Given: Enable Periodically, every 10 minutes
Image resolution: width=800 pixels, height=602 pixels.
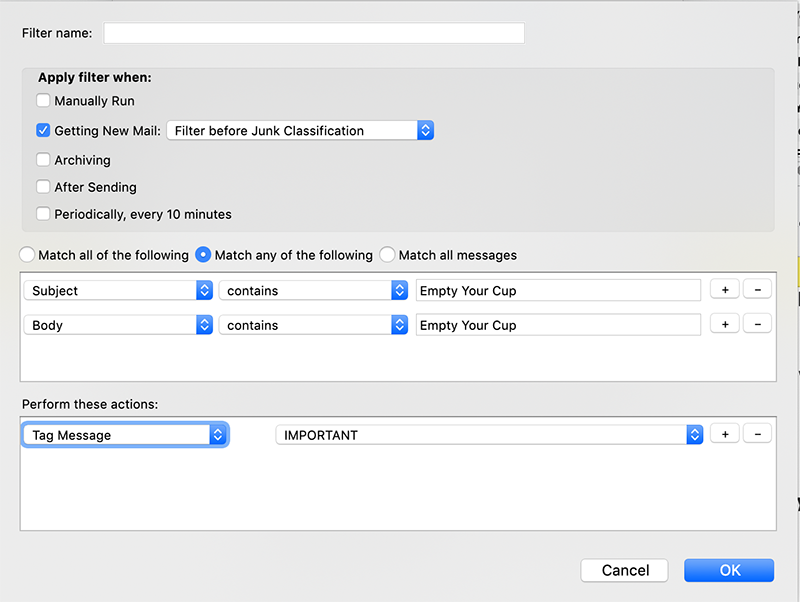Looking at the screenshot, I should click(43, 214).
